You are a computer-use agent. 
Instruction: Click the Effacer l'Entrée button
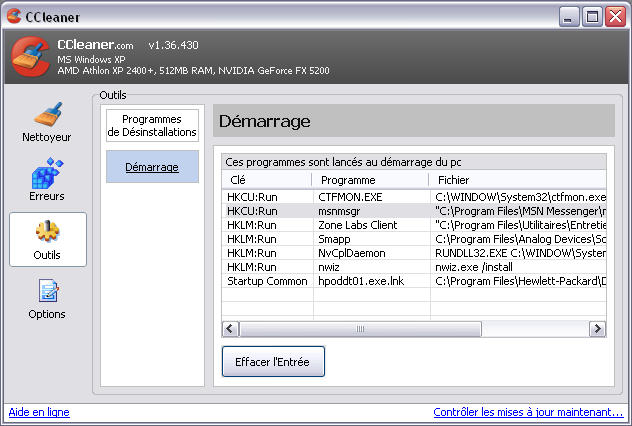click(273, 362)
